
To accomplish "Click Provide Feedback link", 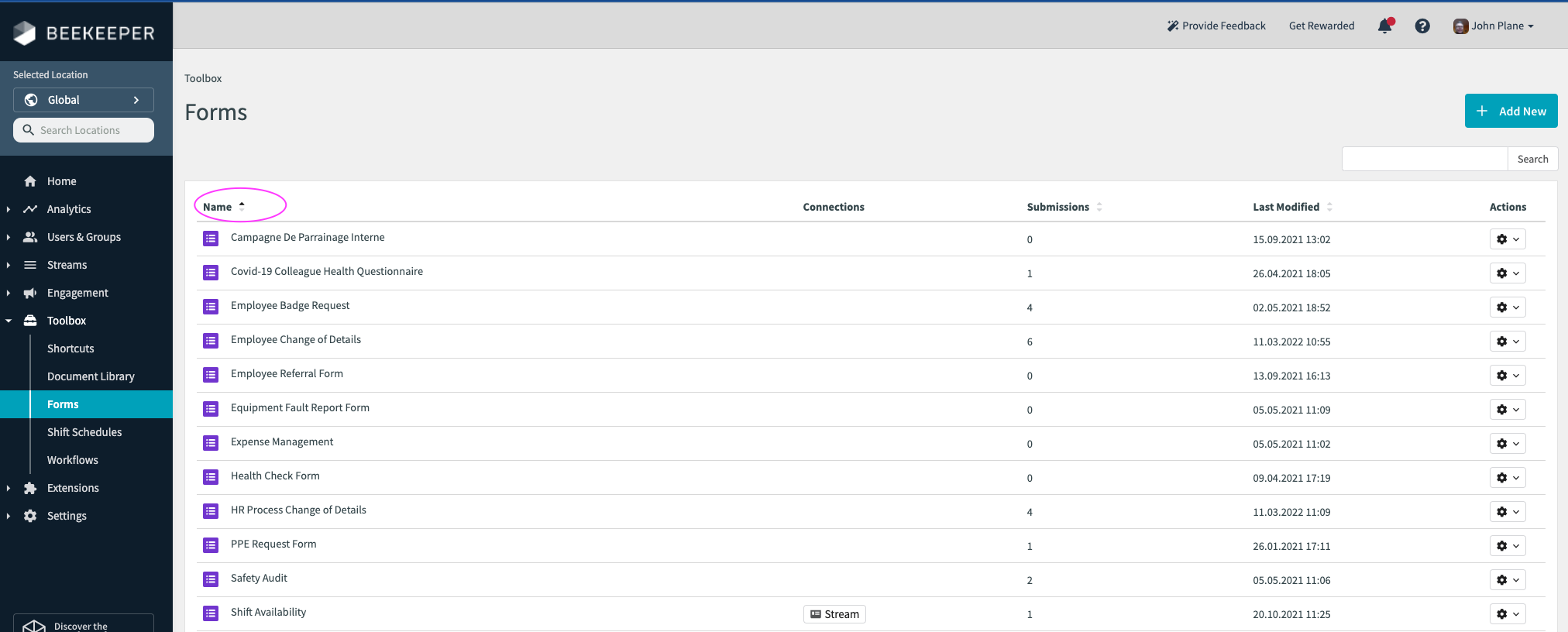I will pyautogui.click(x=1216, y=26).
